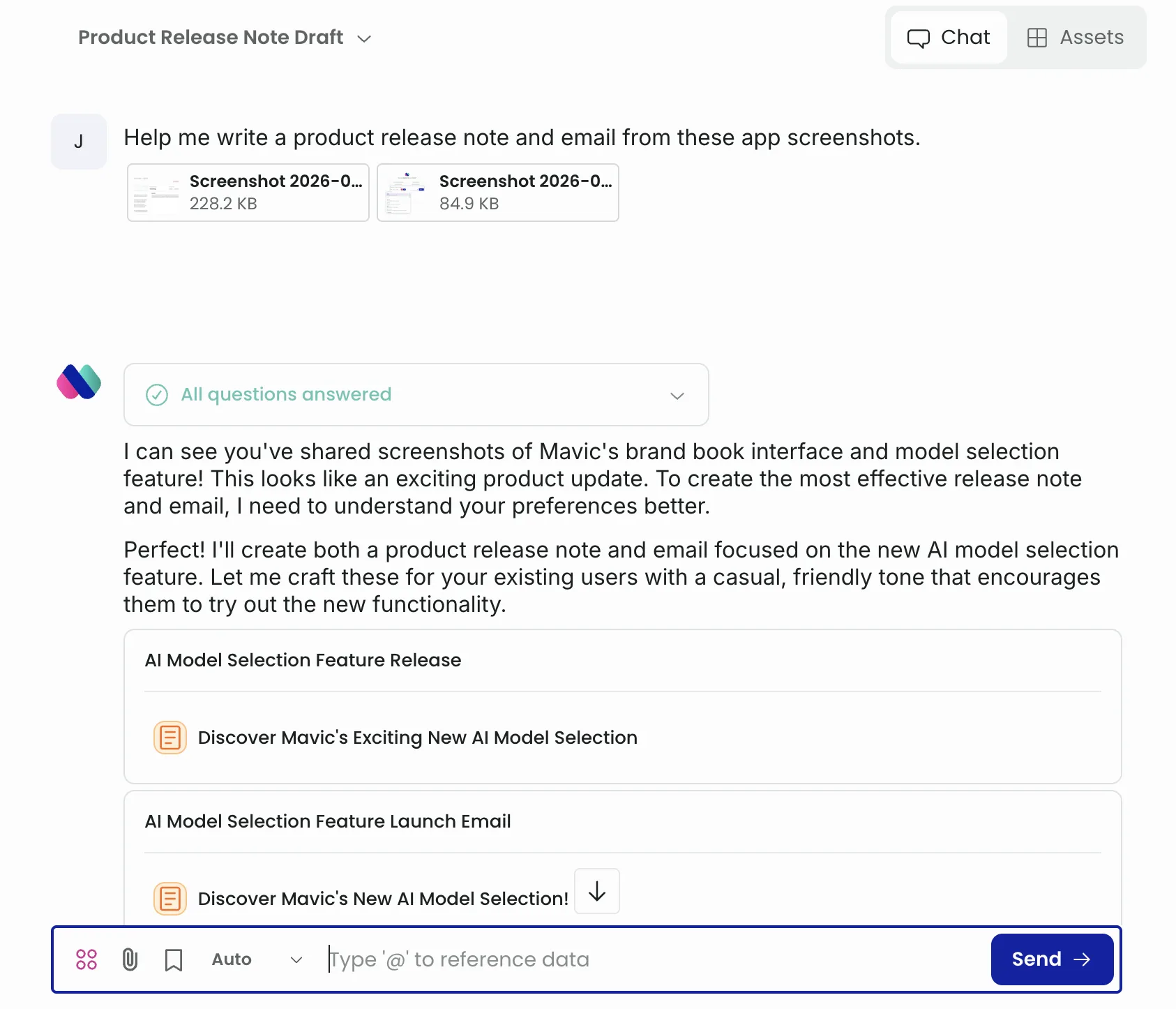Open Discover Mavic's Exciting New AI Model Selection
This screenshot has height=1009, width=1176.
coord(418,738)
